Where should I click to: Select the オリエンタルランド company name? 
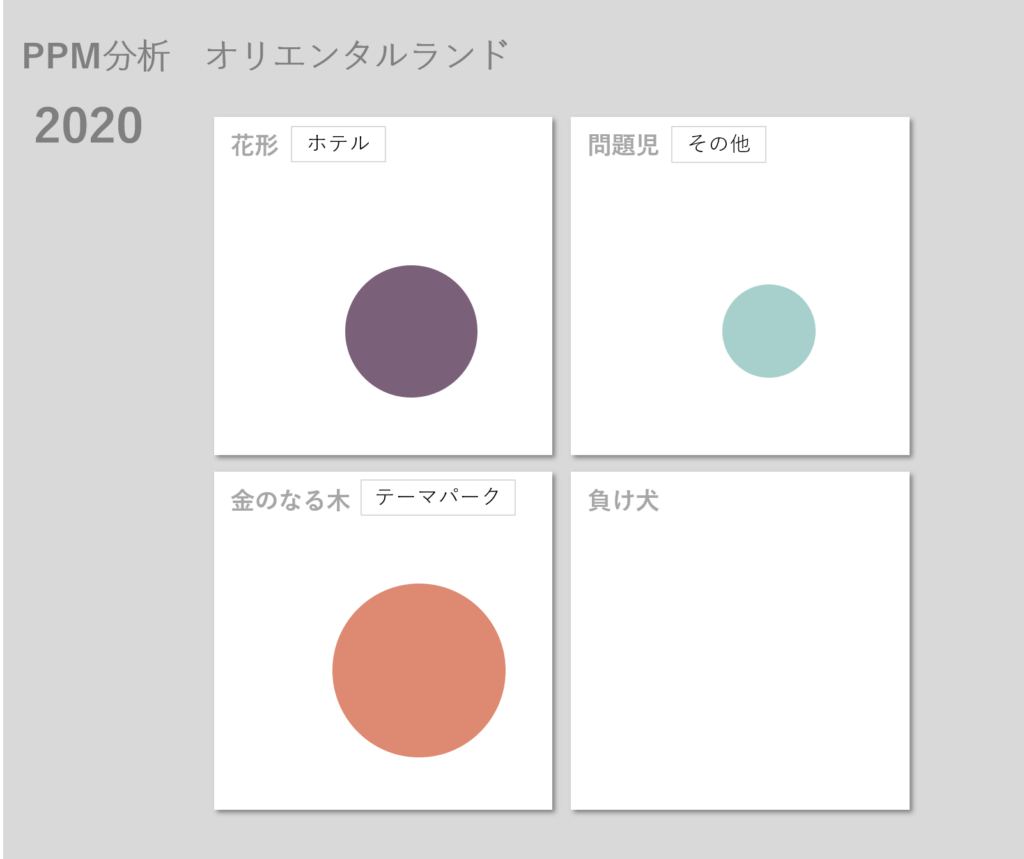[x=357, y=56]
